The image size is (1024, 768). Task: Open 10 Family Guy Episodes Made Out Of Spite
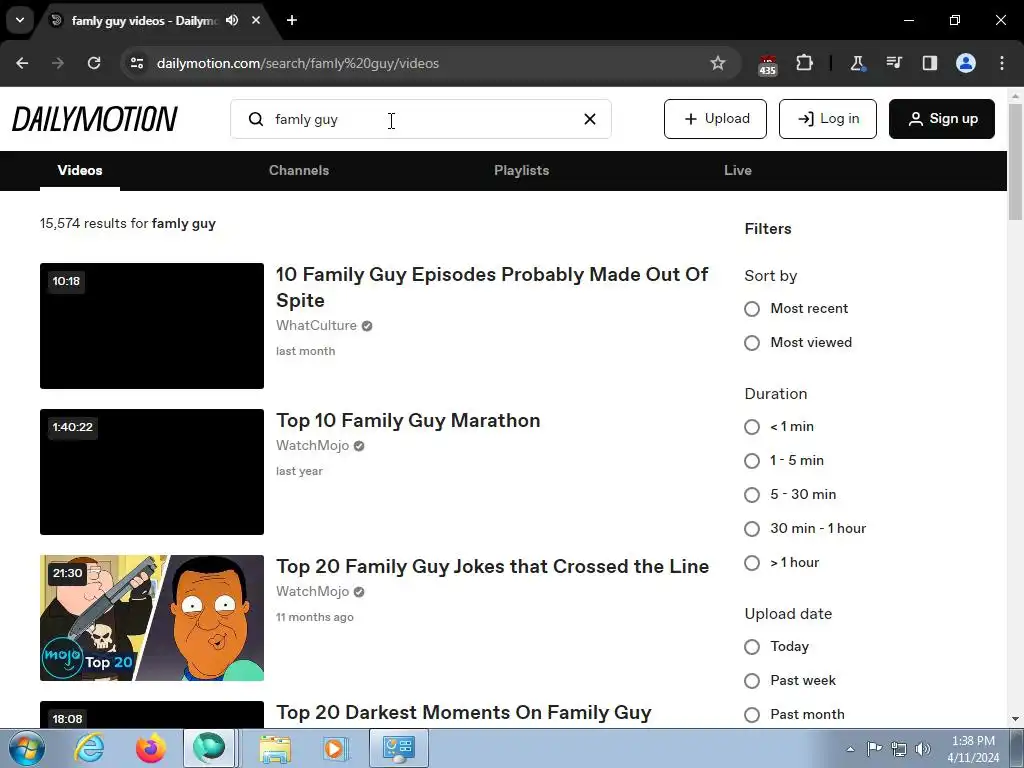(492, 287)
